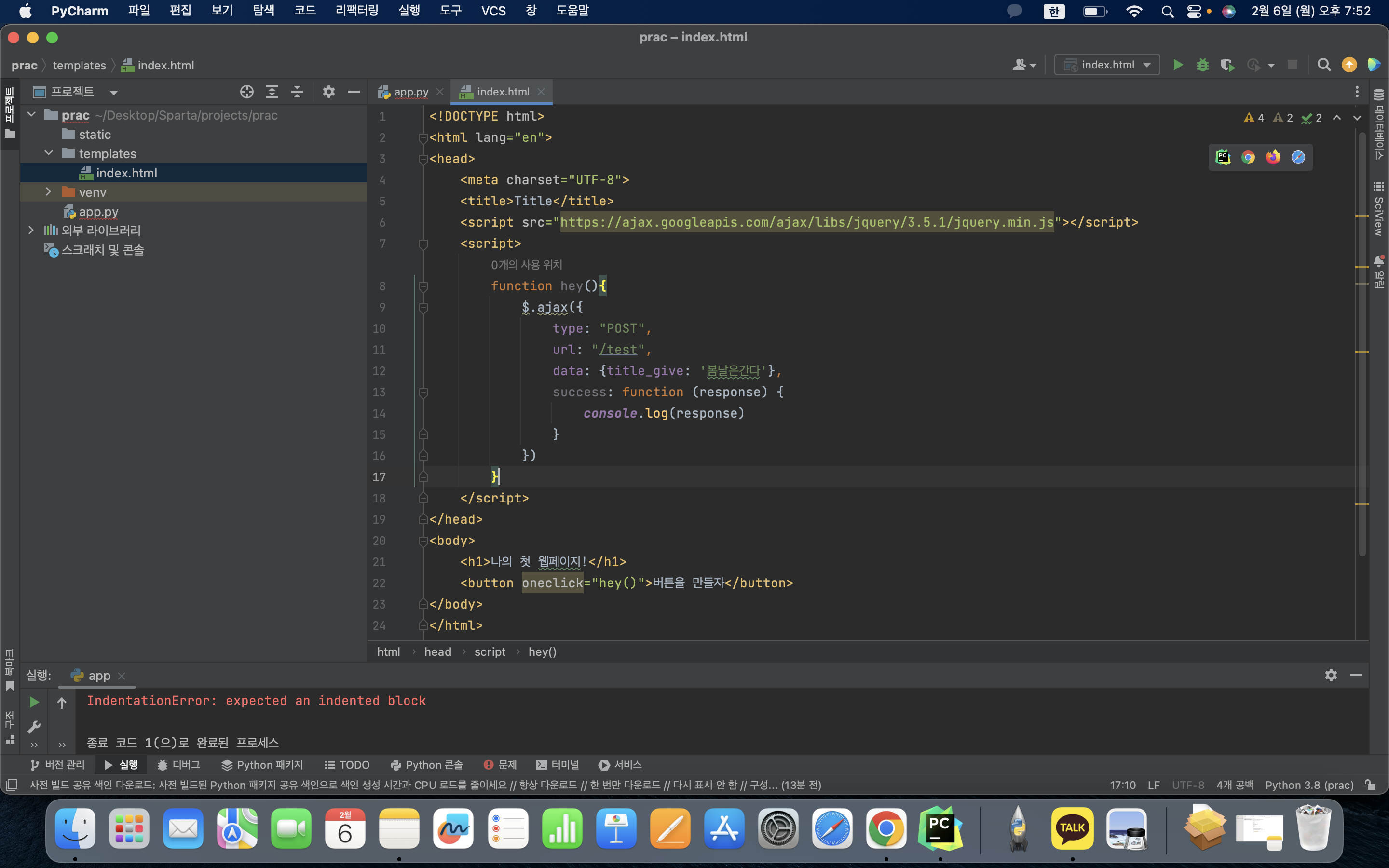Open index.html in Chrome browser
This screenshot has width=1389, height=868.
pos(1248,157)
